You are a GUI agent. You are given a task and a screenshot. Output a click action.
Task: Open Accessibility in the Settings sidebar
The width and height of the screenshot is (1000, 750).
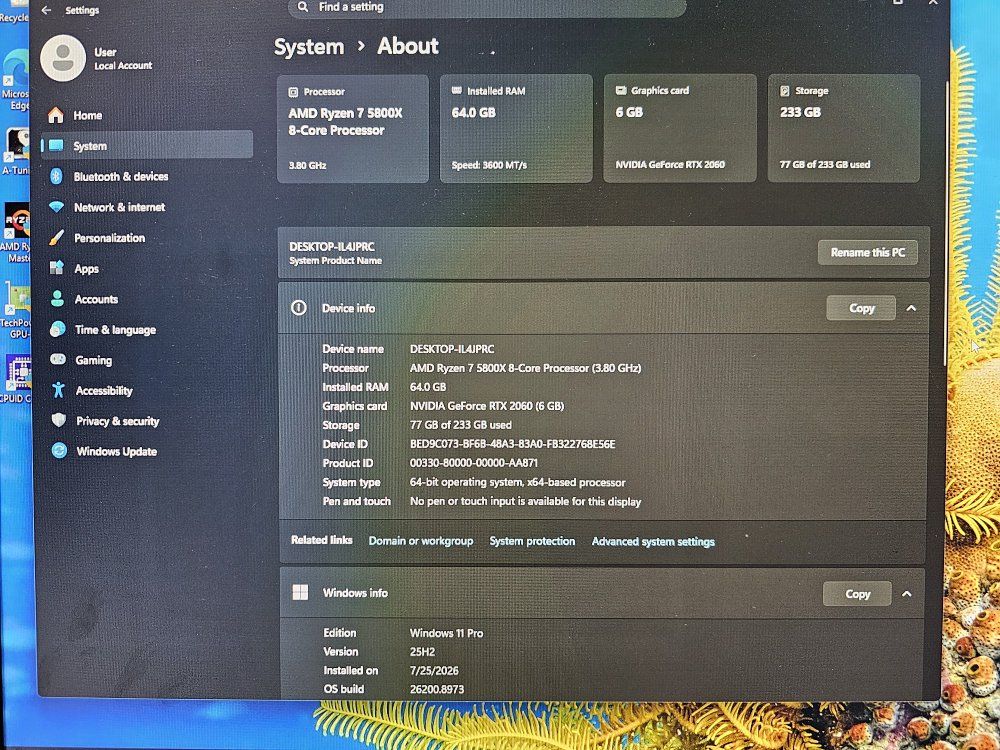coord(147,391)
